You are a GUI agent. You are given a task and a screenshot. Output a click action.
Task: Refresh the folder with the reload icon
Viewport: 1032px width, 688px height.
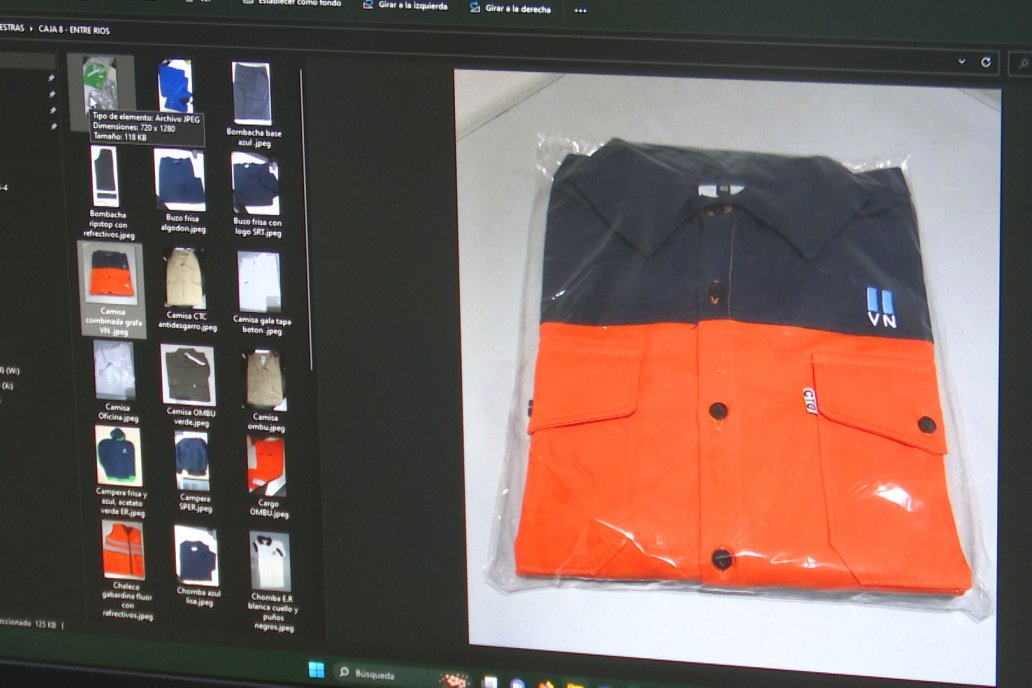(986, 62)
